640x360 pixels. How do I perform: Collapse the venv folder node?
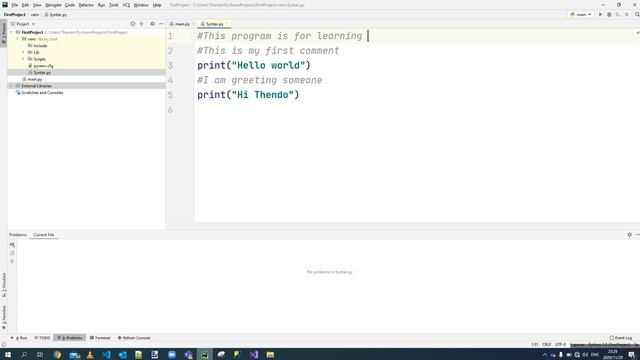point(18,39)
